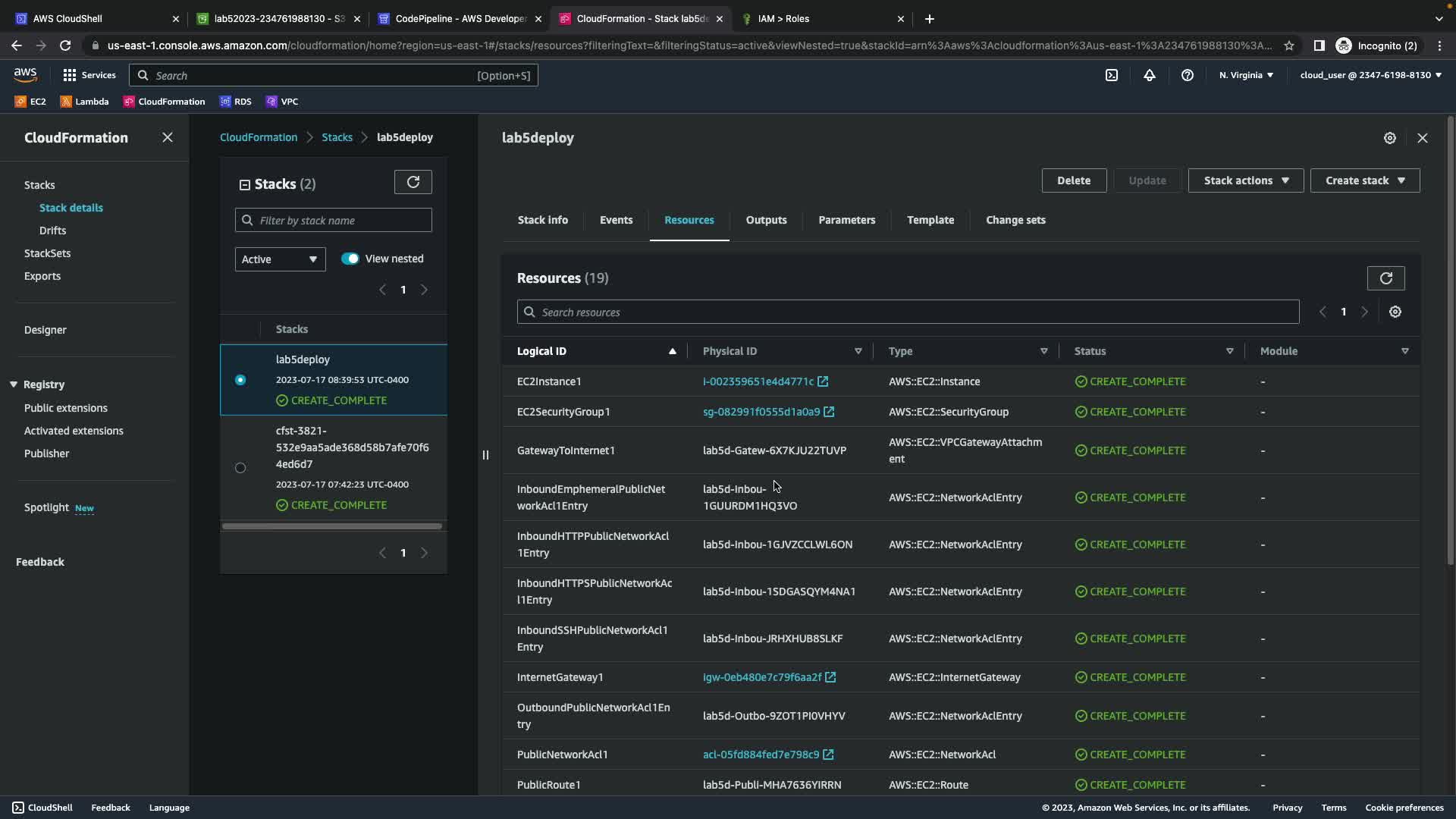
Task: Open stack panel settings gear icon
Action: (1389, 138)
